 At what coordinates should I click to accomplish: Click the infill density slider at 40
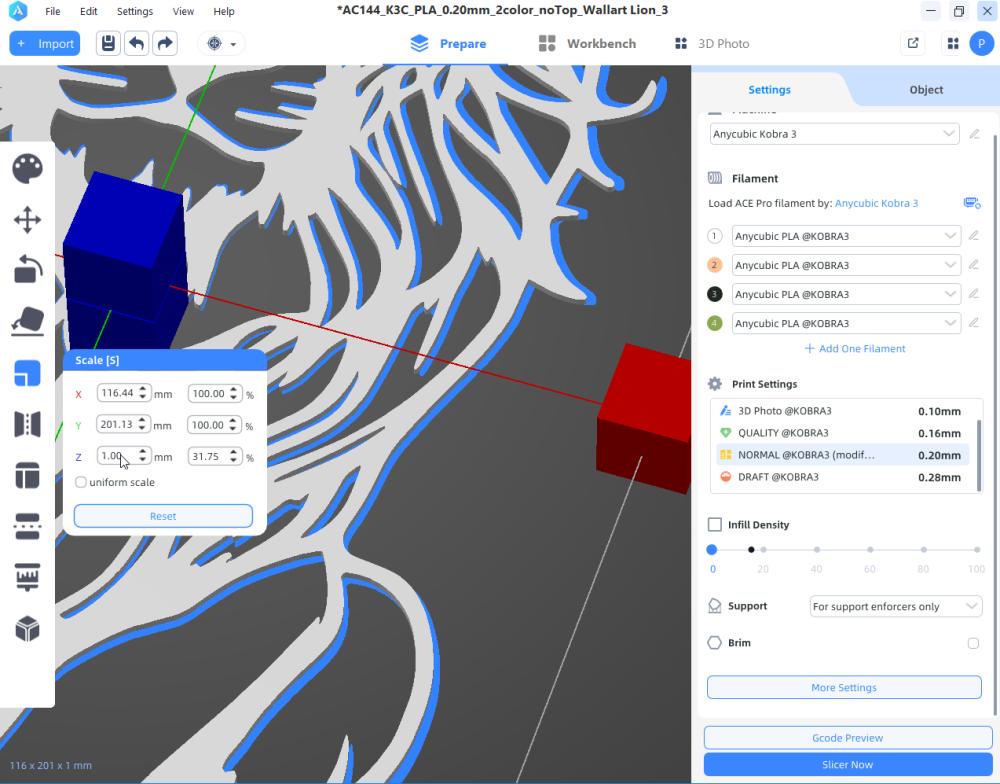point(817,550)
